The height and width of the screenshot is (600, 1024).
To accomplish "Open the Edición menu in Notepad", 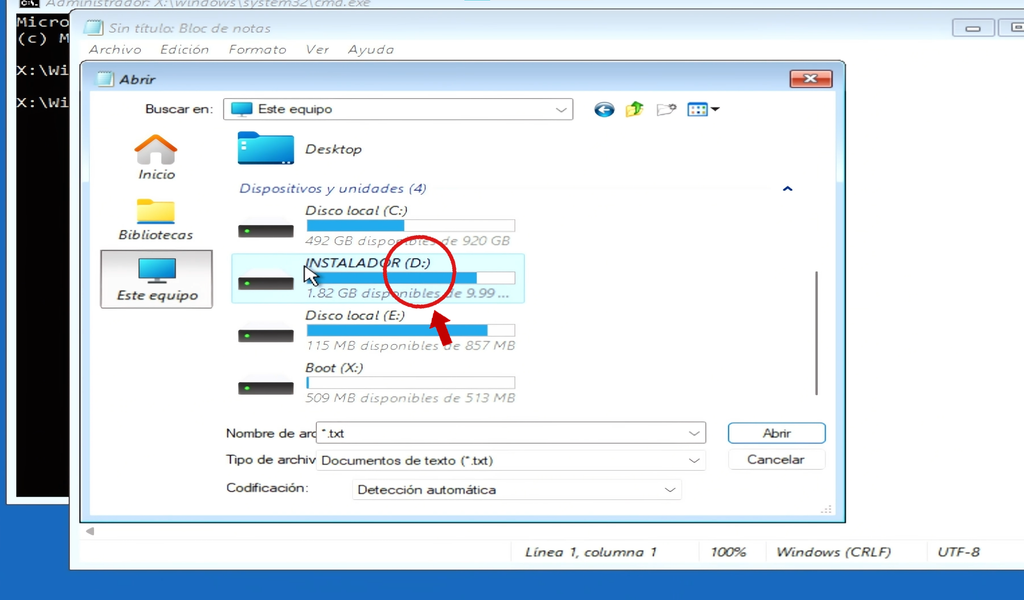I will point(185,50).
